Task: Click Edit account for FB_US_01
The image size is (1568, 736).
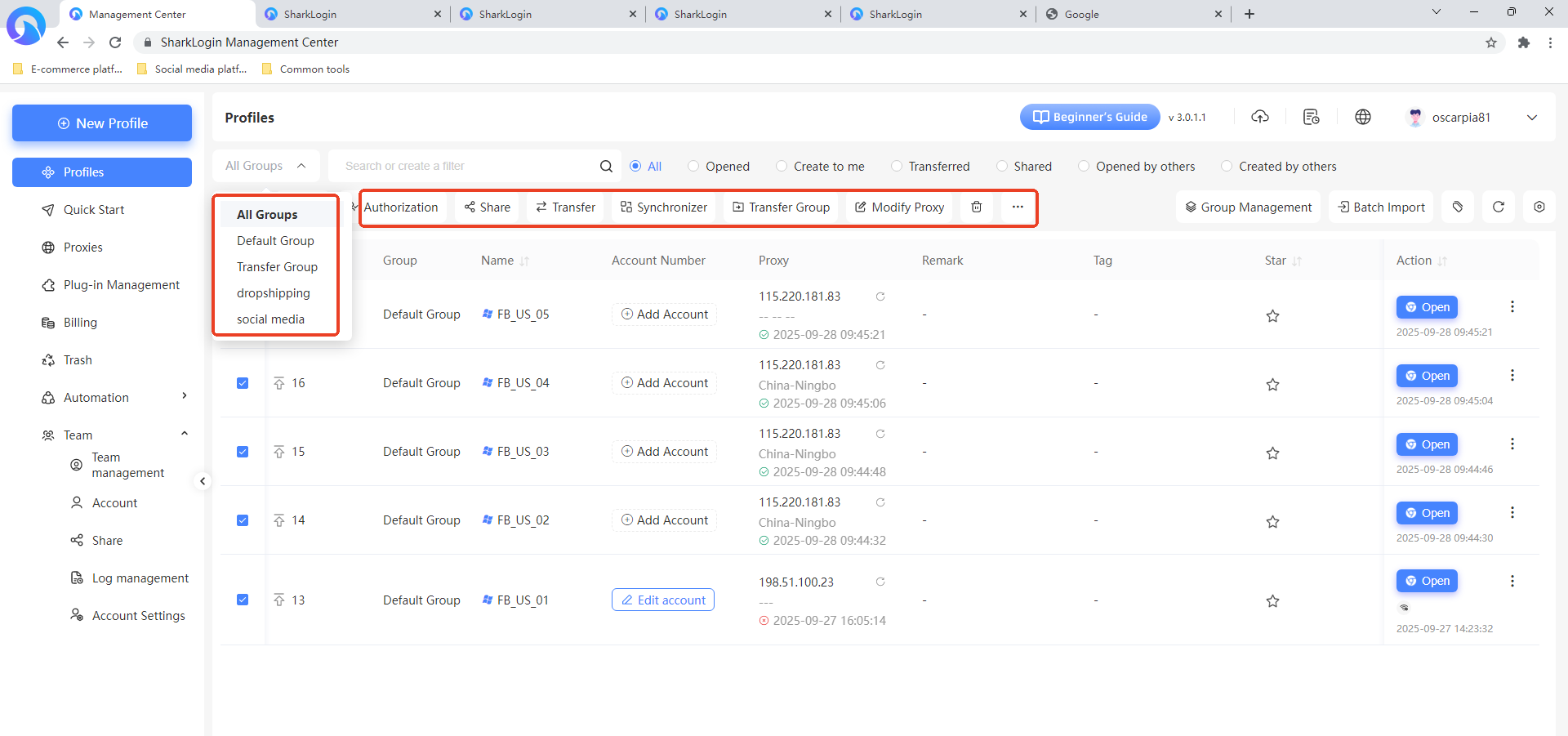Action: pyautogui.click(x=663, y=600)
